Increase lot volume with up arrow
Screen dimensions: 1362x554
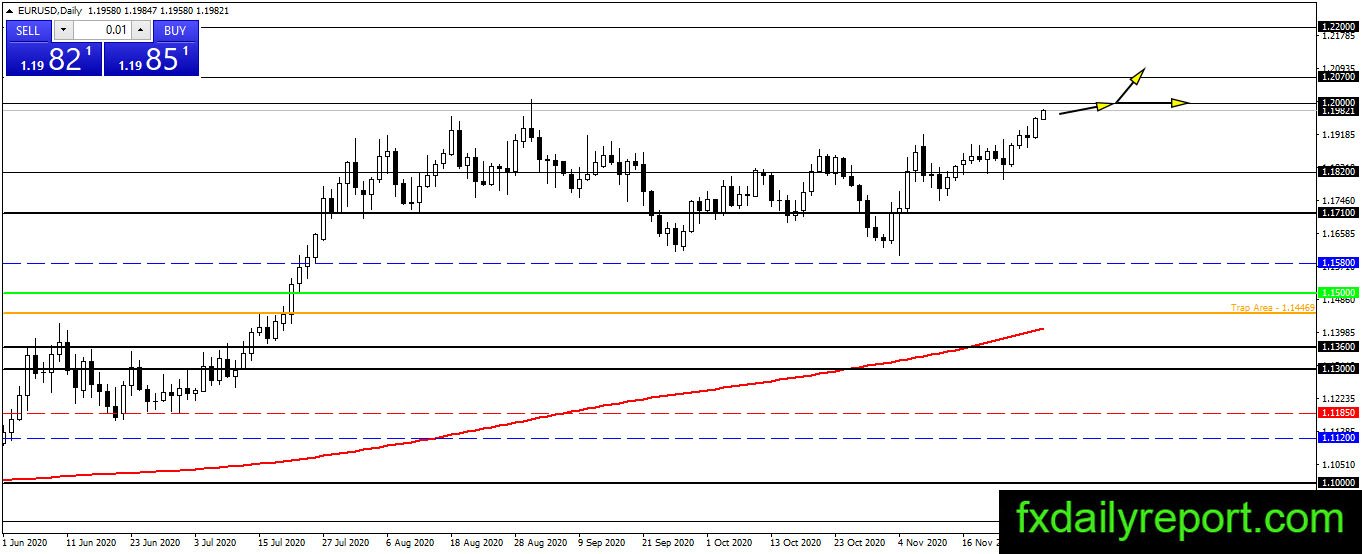point(142,30)
